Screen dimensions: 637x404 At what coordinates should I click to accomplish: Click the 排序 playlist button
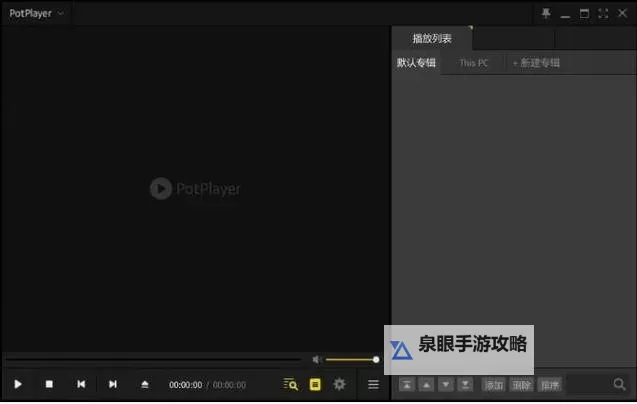point(550,384)
